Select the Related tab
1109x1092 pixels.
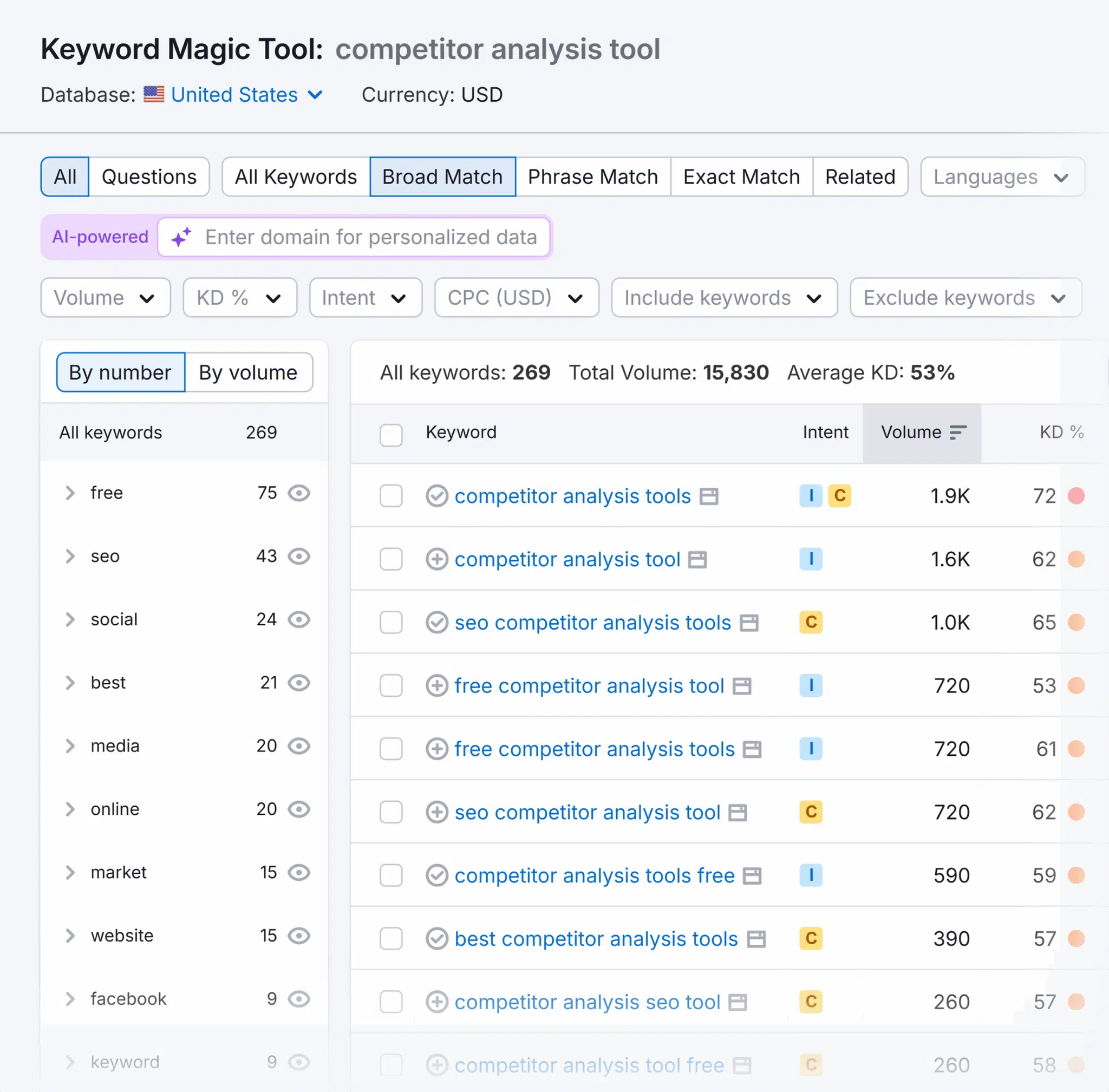(x=860, y=177)
